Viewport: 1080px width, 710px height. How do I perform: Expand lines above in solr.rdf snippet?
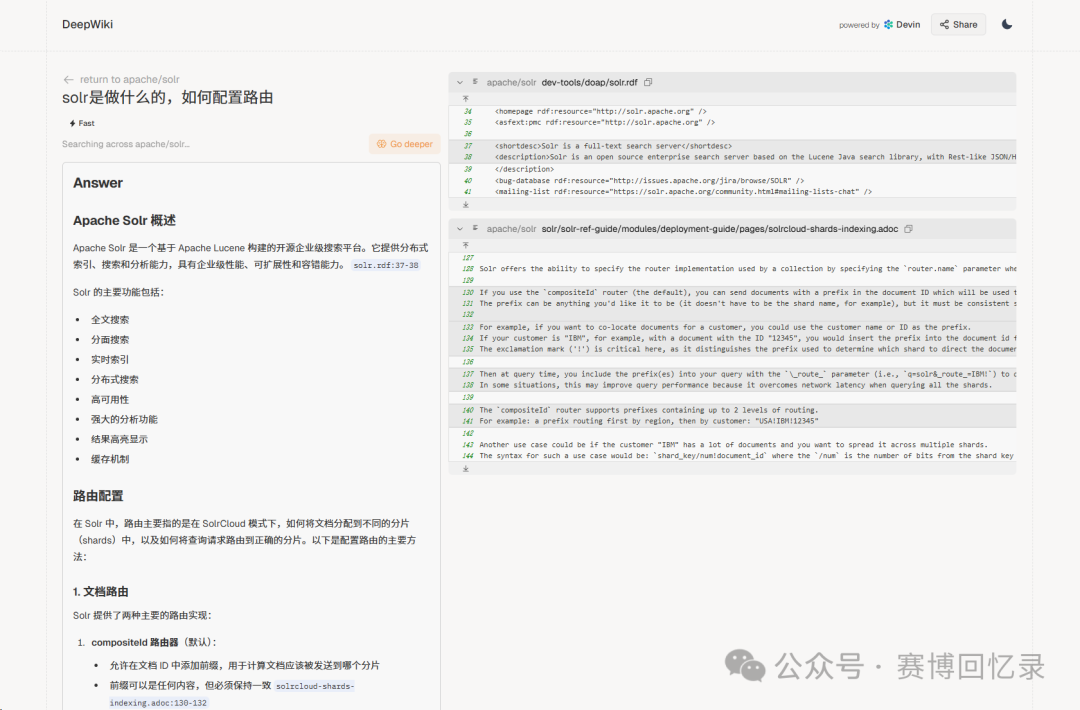coord(466,98)
